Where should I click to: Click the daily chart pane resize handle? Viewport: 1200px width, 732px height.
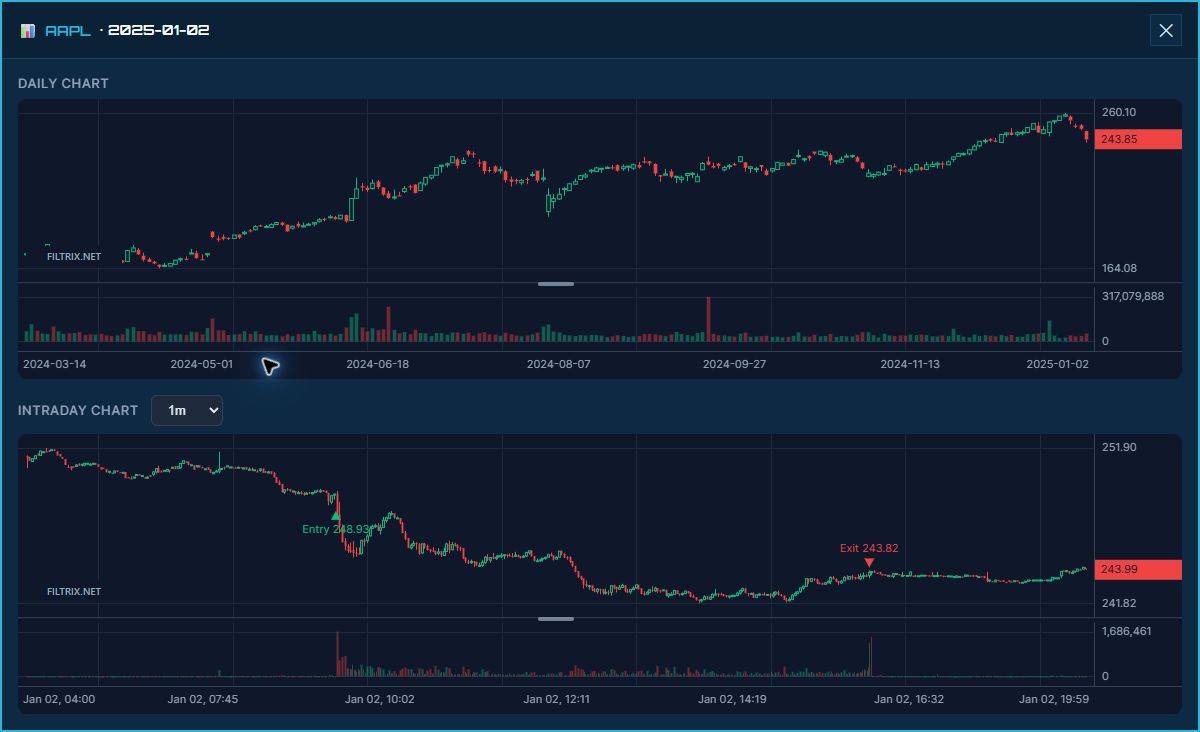click(x=556, y=284)
